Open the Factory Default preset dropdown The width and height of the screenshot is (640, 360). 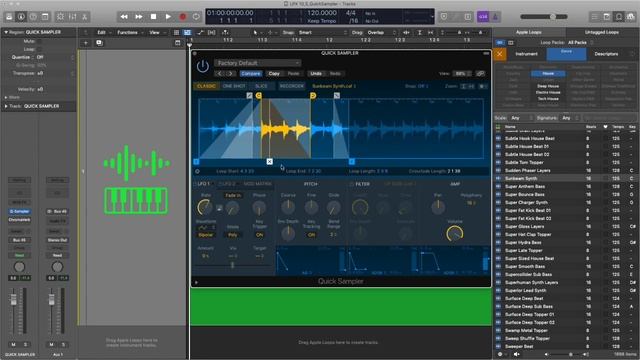point(258,63)
